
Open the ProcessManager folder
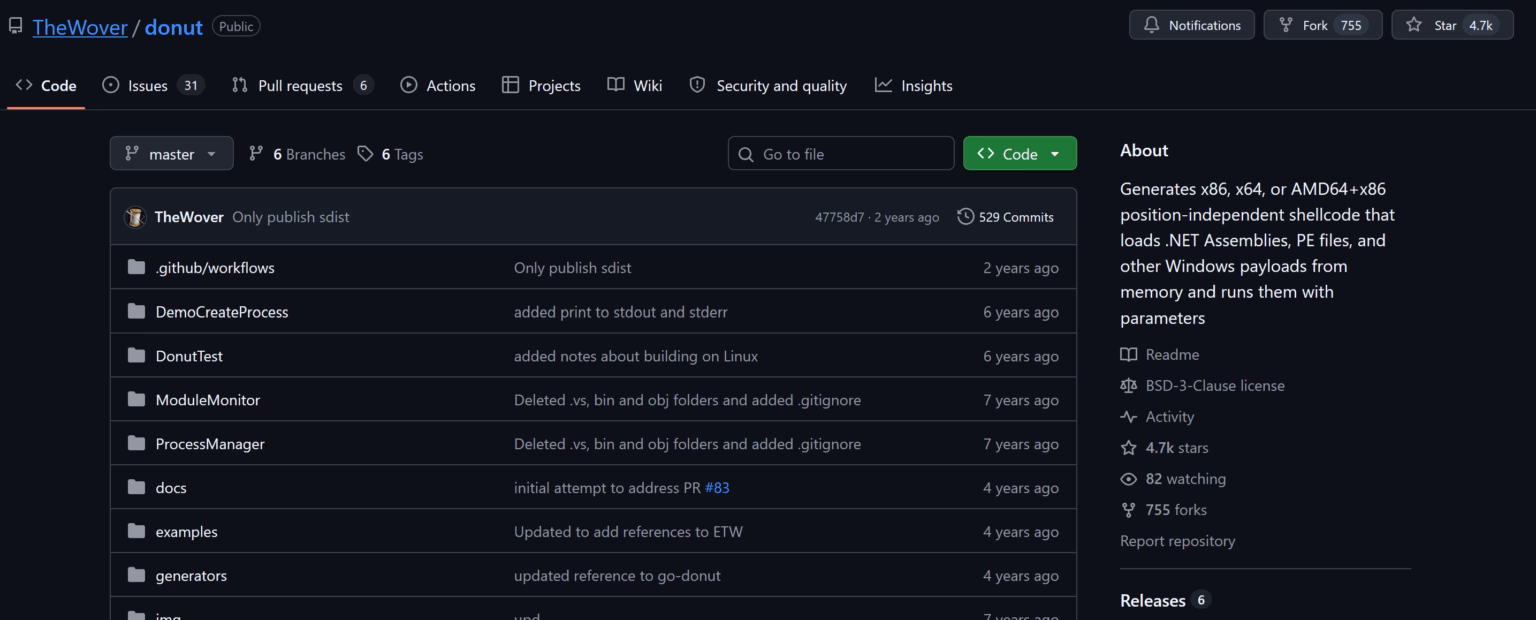pyautogui.click(x=210, y=444)
